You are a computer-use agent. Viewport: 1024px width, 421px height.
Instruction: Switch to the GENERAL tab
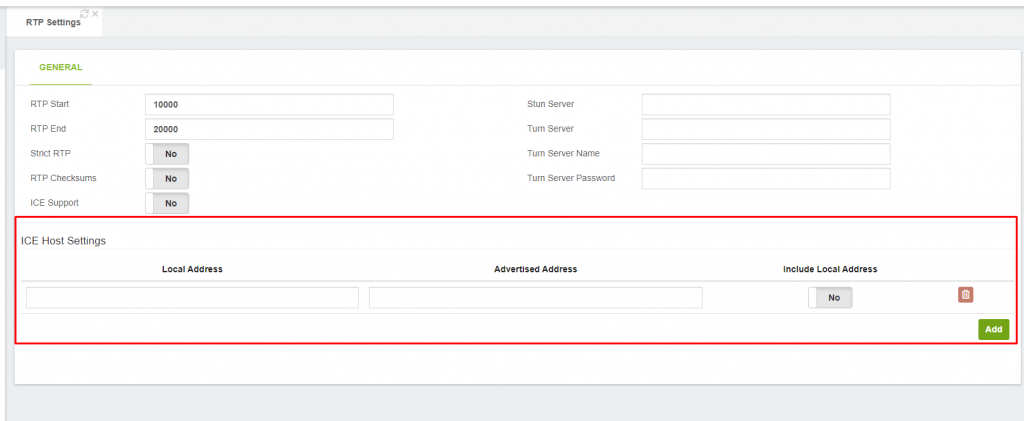coord(61,67)
